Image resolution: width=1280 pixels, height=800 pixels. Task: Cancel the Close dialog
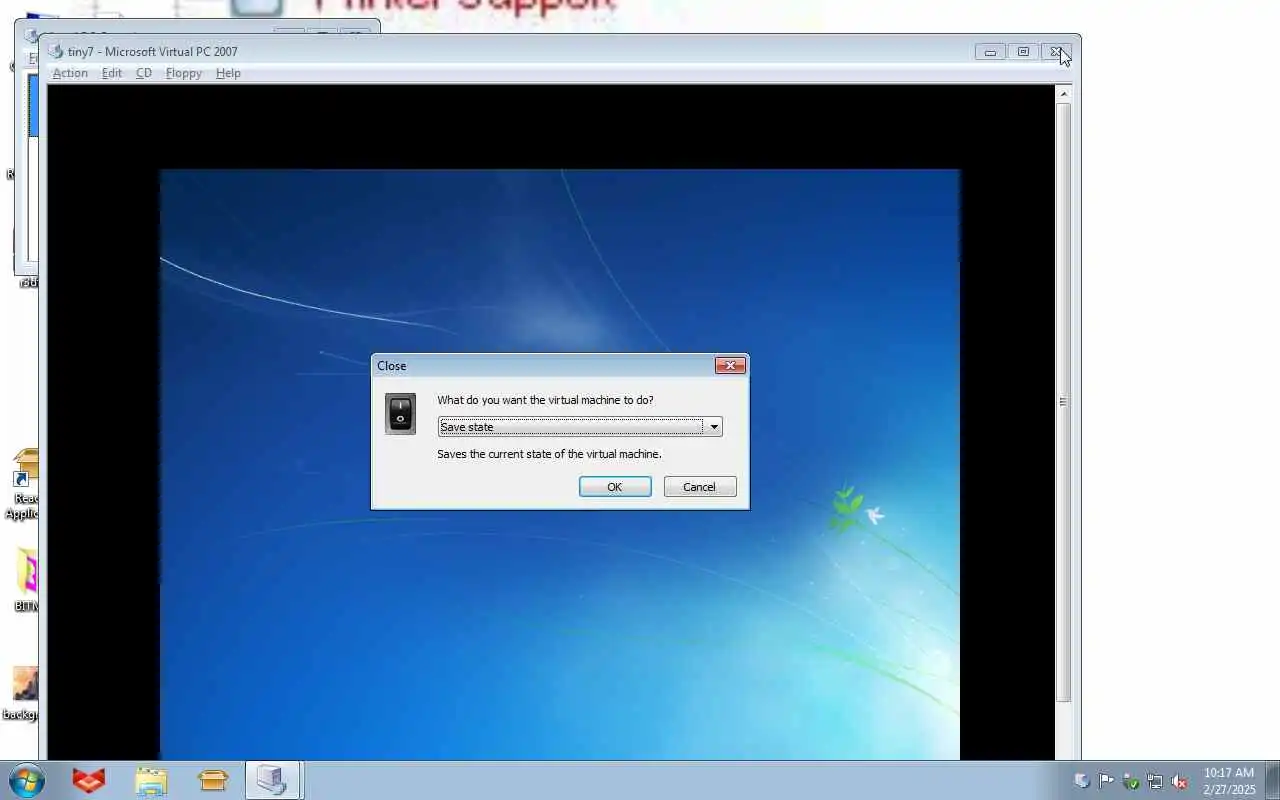click(700, 487)
